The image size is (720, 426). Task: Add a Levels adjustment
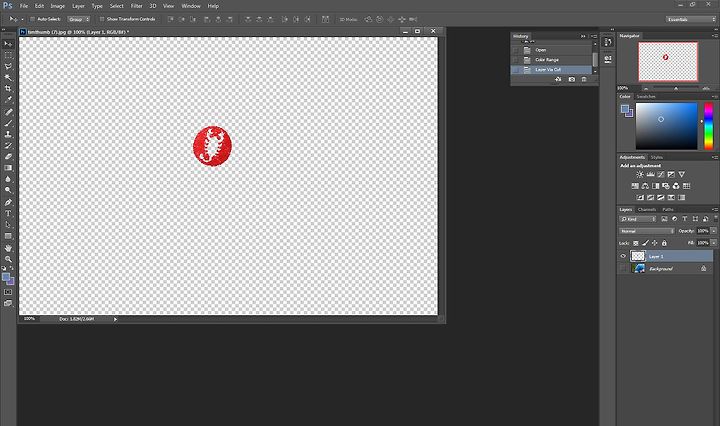coord(651,174)
